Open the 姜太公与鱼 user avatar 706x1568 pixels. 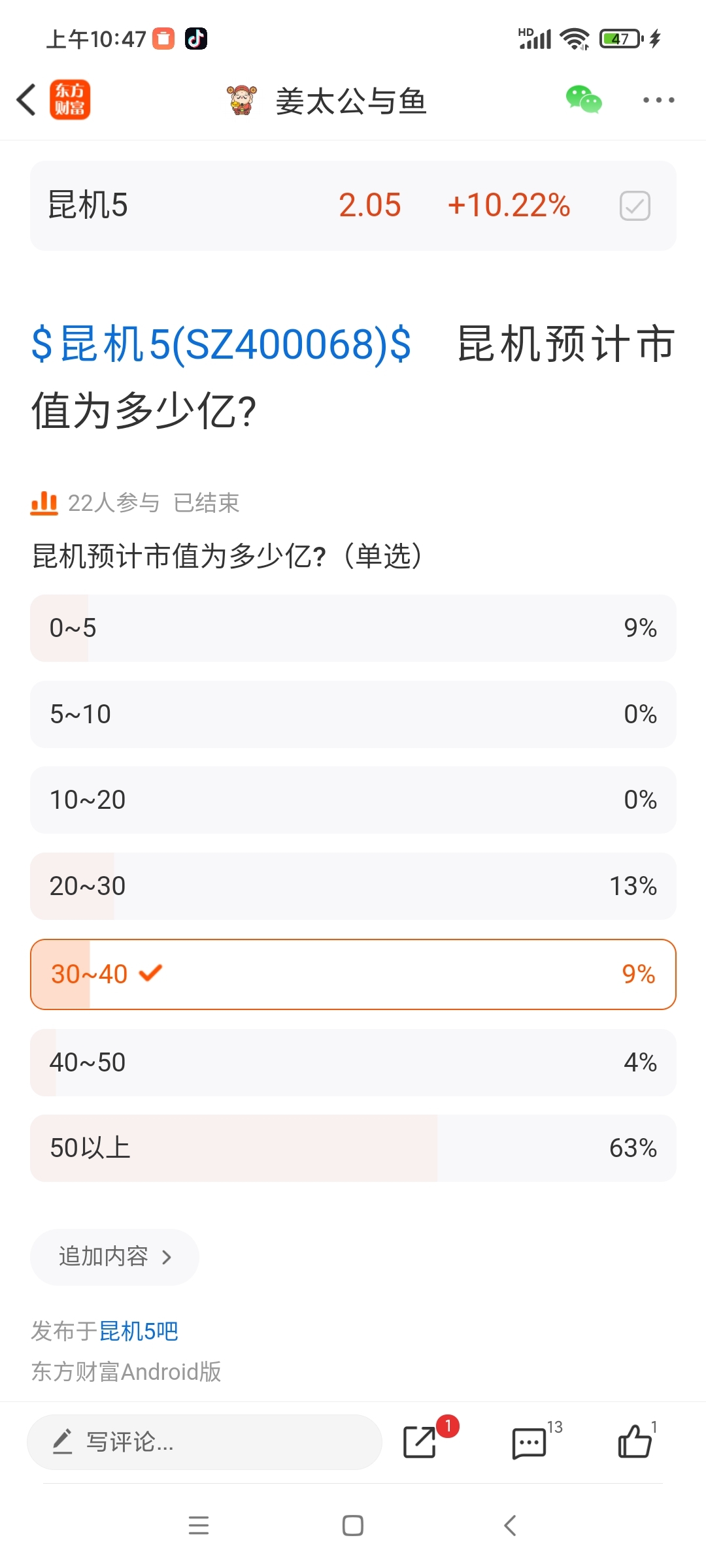[242, 101]
